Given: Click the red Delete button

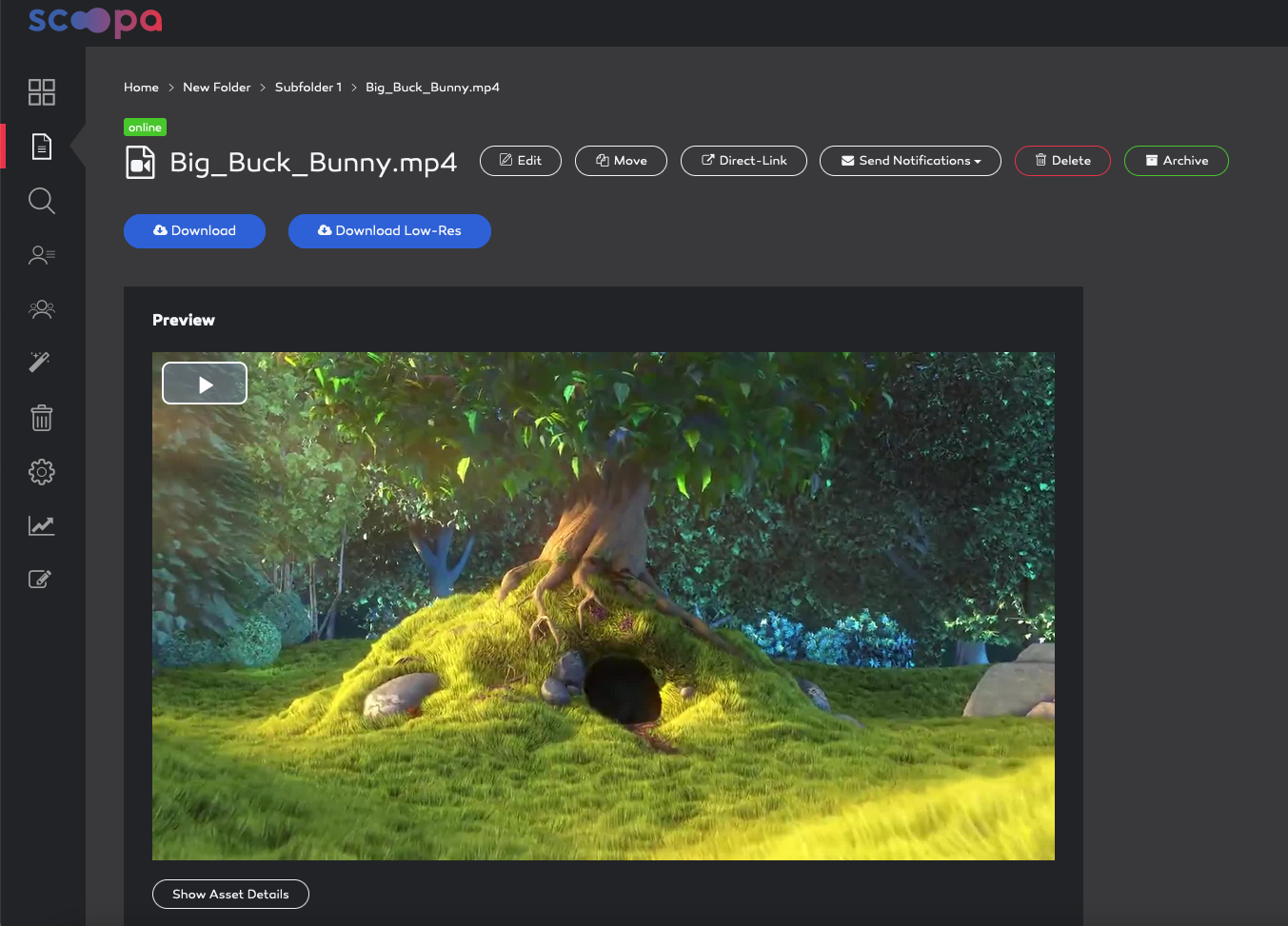Looking at the screenshot, I should tap(1062, 161).
